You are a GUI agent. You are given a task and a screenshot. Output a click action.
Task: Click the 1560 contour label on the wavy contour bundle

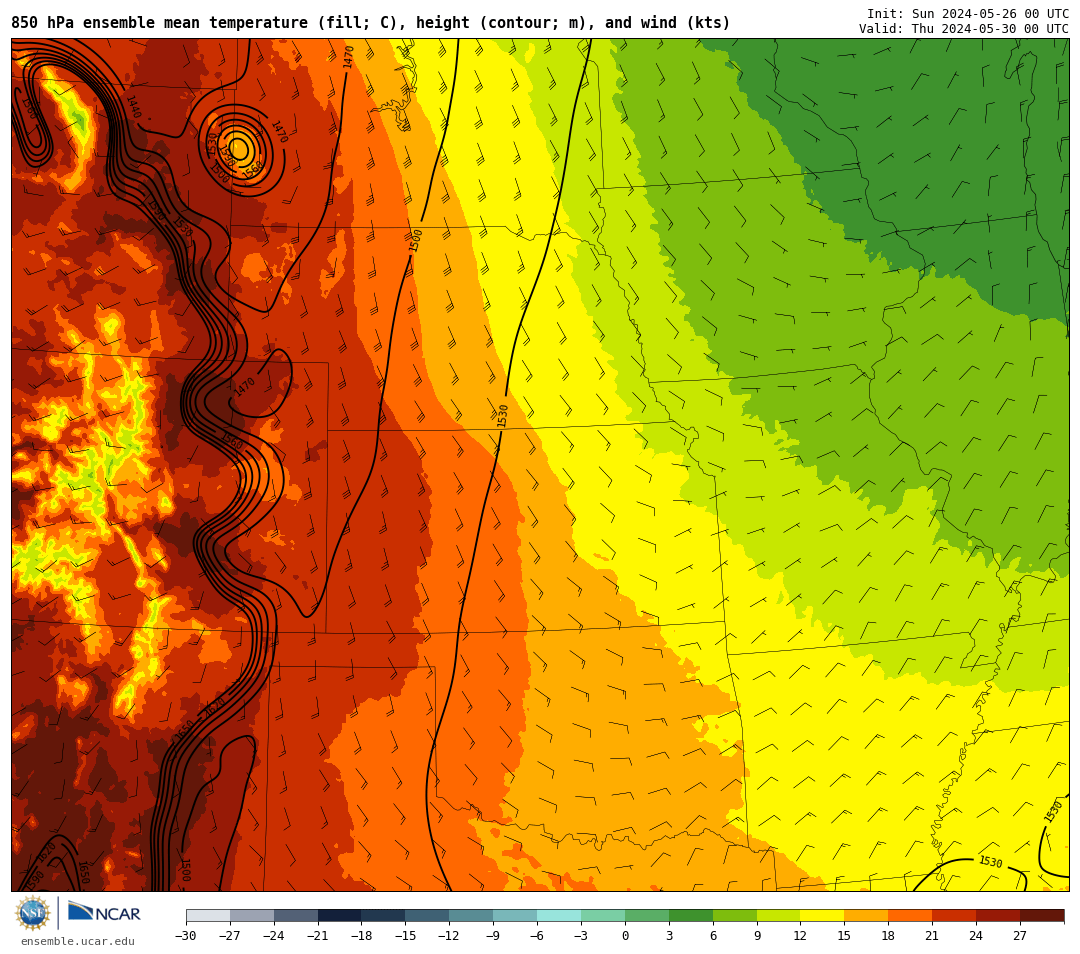point(231,440)
